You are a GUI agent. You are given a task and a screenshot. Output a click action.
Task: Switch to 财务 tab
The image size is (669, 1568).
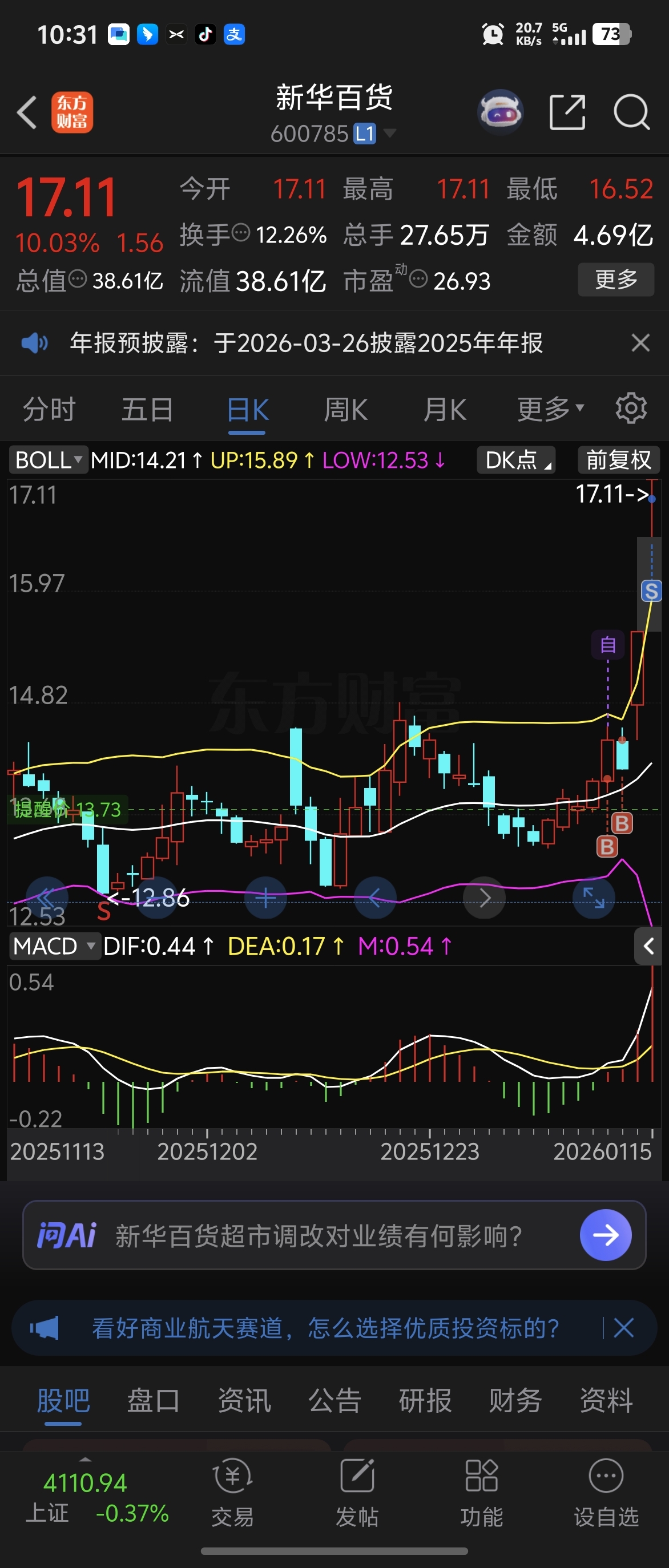pyautogui.click(x=515, y=1401)
